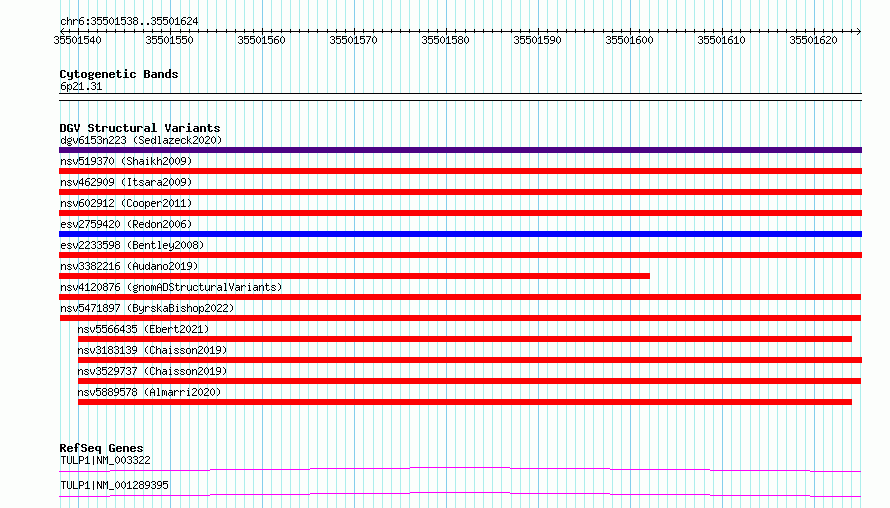Image resolution: width=890 pixels, height=508 pixels.
Task: Click ruler position 35501570
Action: 353,40
